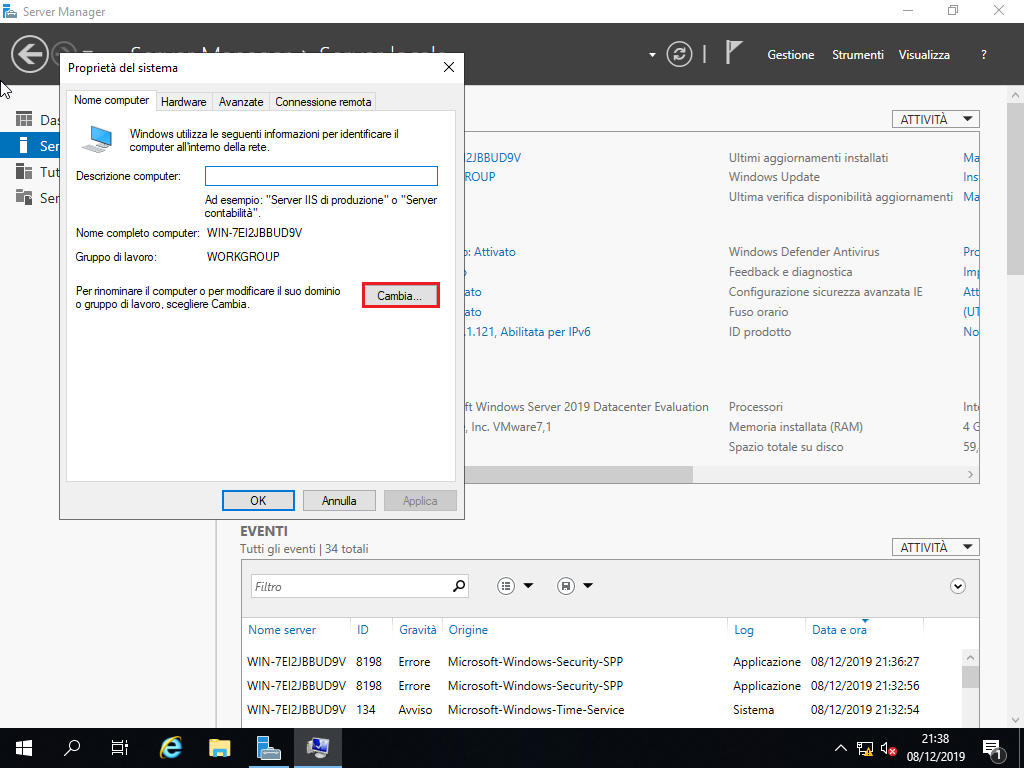Open the properties ATTIVITÀ dropdown
Image resolution: width=1024 pixels, height=768 pixels.
point(936,120)
